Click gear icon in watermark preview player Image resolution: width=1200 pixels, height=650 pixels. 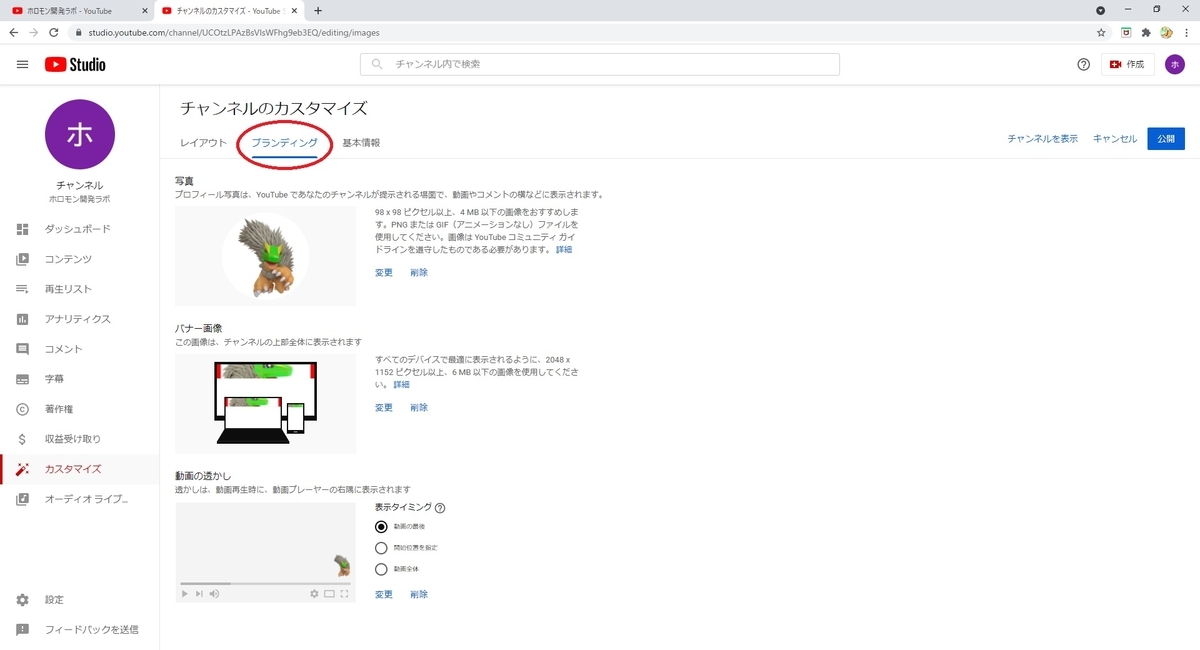point(314,594)
